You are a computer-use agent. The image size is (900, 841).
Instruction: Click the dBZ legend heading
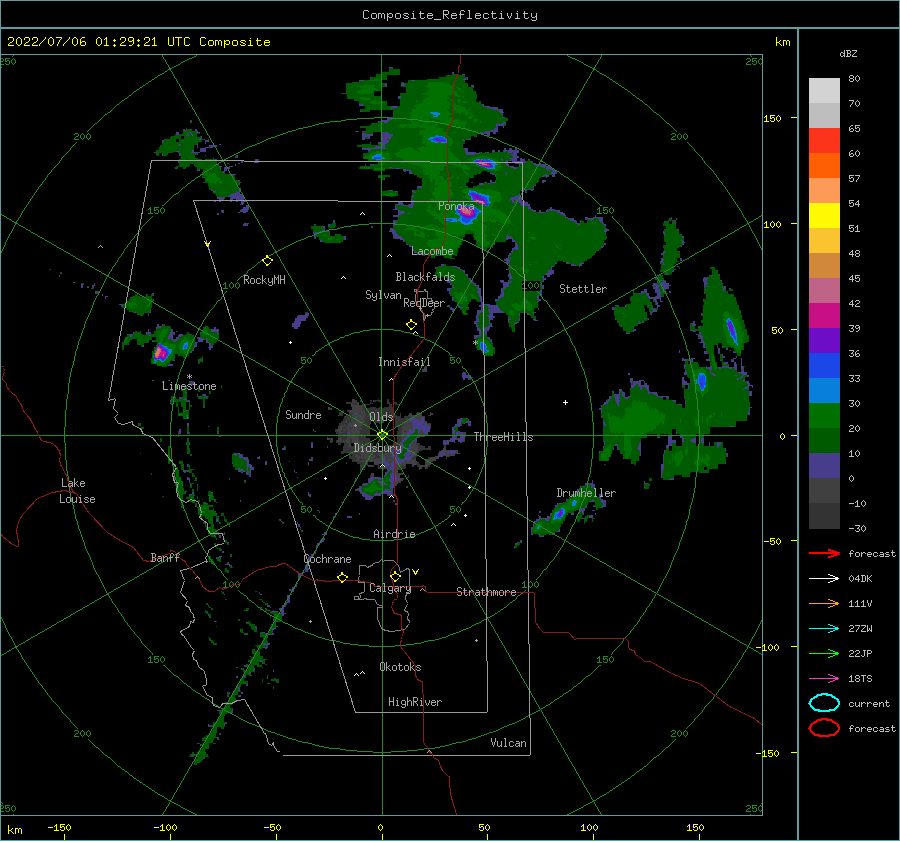click(848, 53)
